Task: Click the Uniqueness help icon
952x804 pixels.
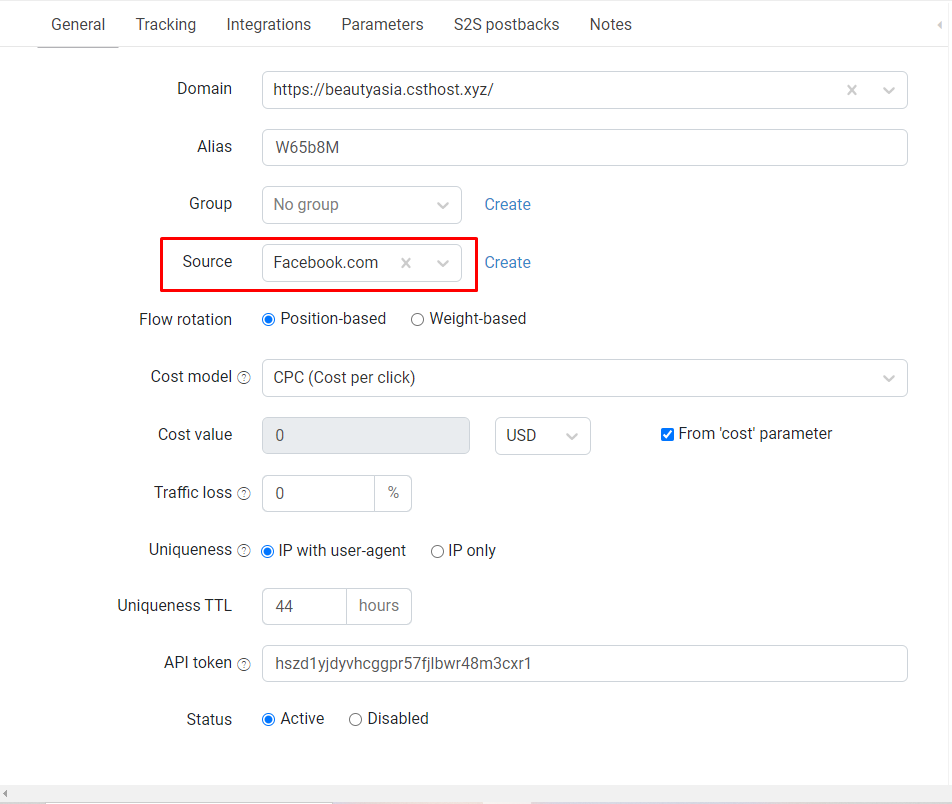Action: (x=243, y=551)
